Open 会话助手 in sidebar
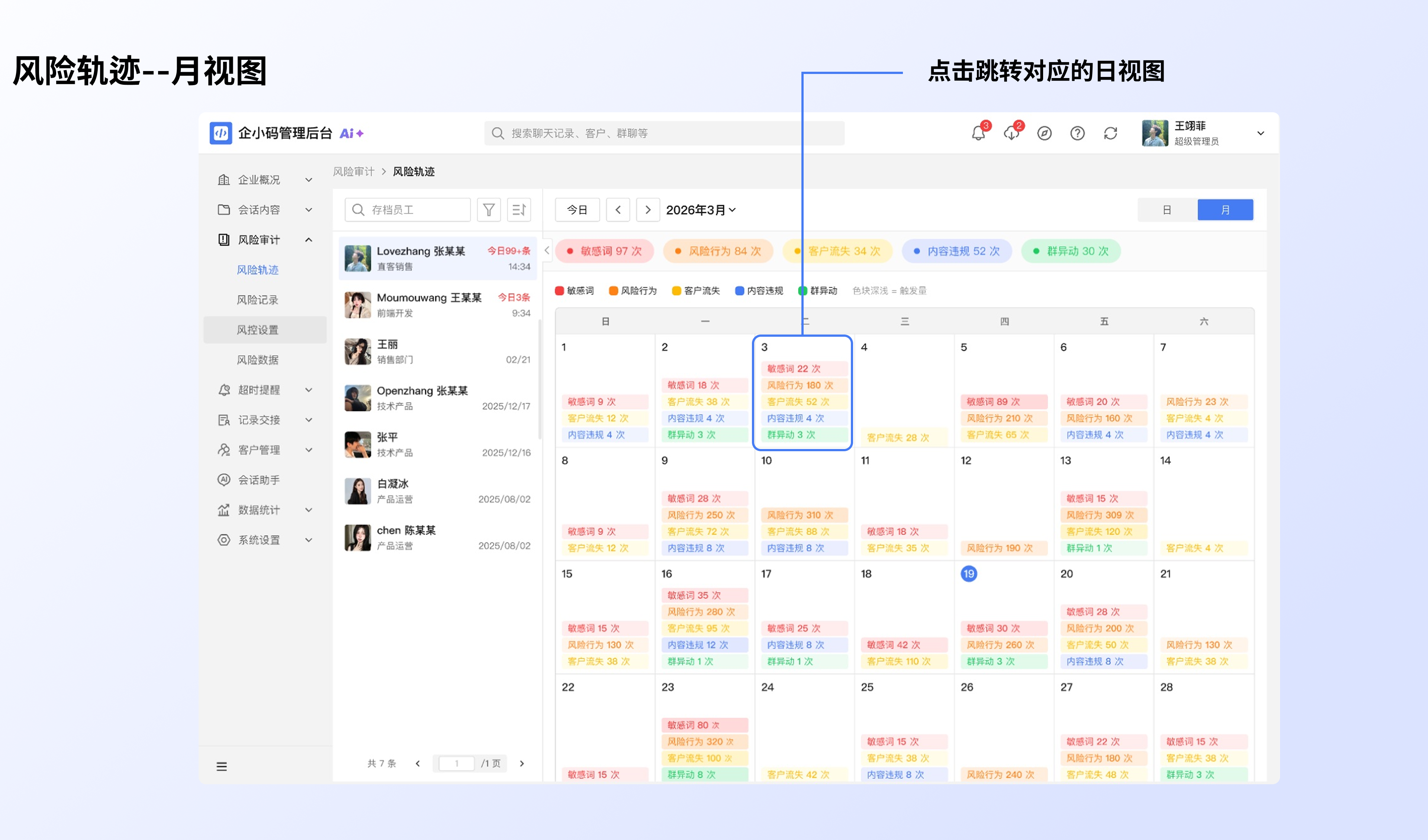 (259, 480)
